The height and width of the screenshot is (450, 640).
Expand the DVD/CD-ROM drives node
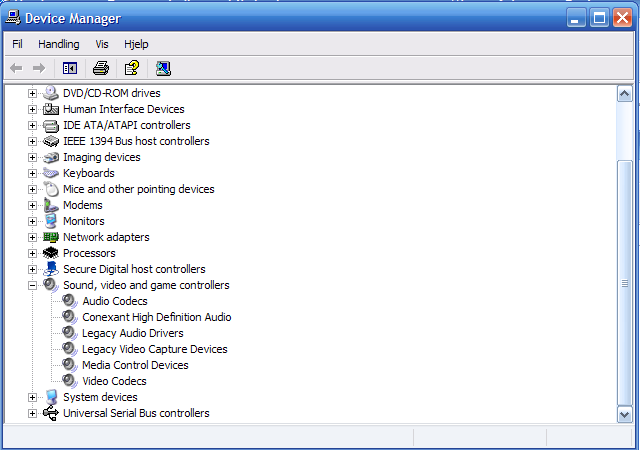tap(32, 94)
